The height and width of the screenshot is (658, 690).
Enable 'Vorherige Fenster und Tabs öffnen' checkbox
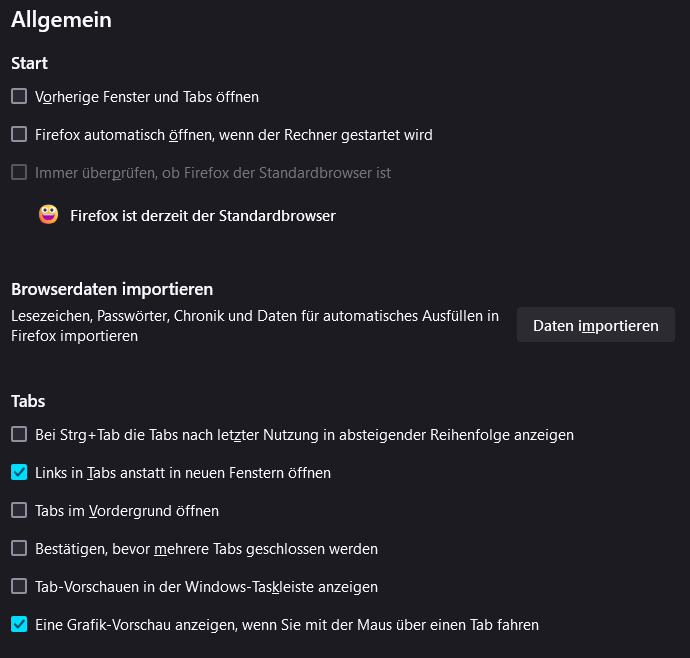[x=19, y=96]
